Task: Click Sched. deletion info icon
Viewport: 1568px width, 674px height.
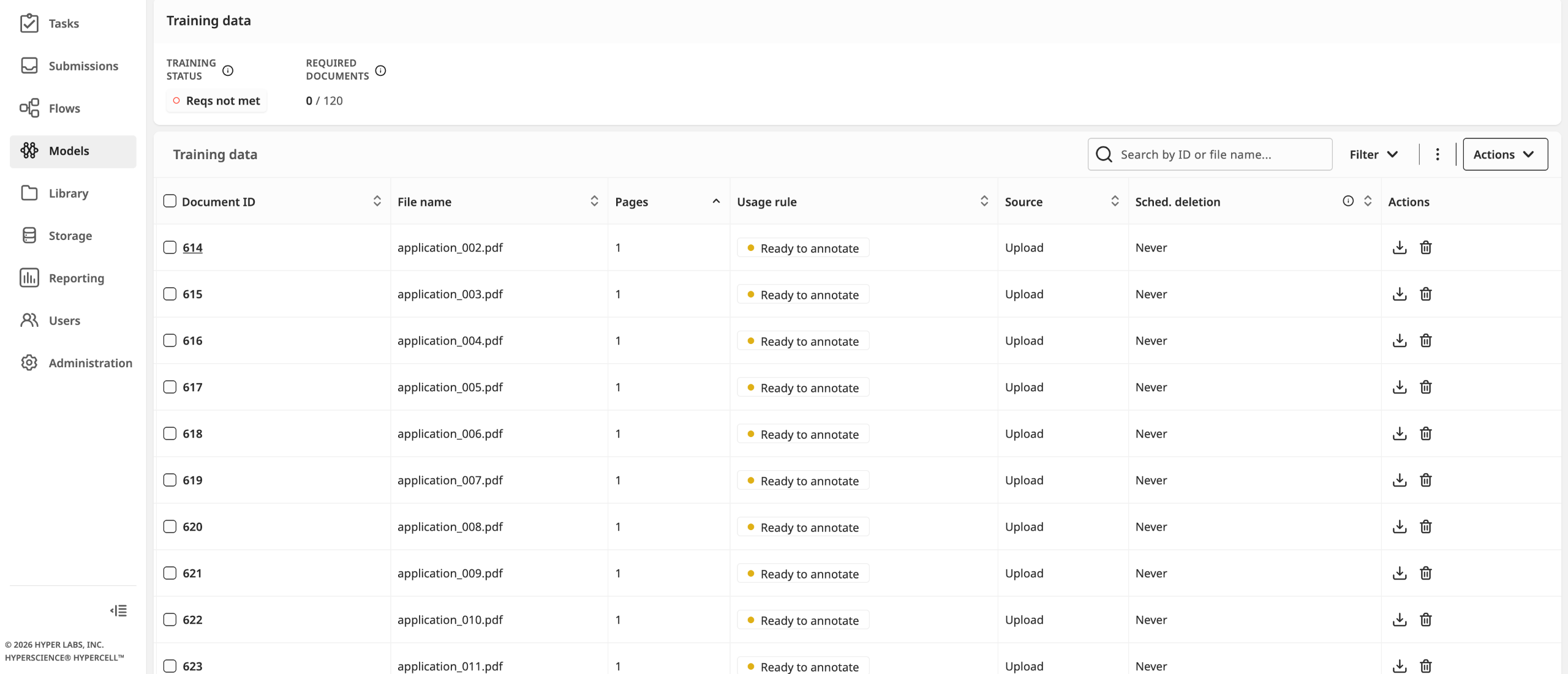Action: pos(1347,201)
